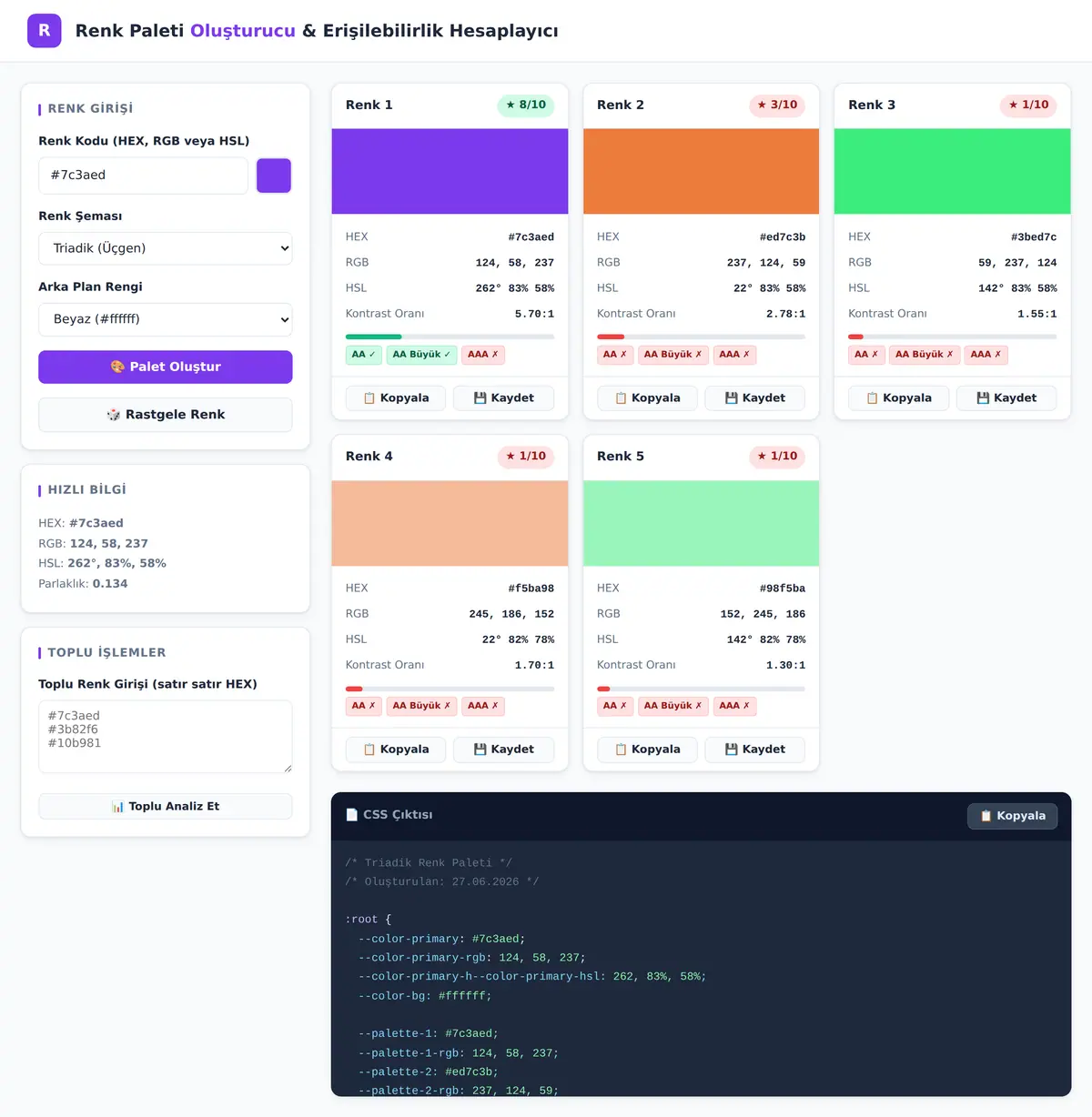The image size is (1092, 1117).
Task: Click the 3/10 score badge on Renk 2
Action: [777, 106]
